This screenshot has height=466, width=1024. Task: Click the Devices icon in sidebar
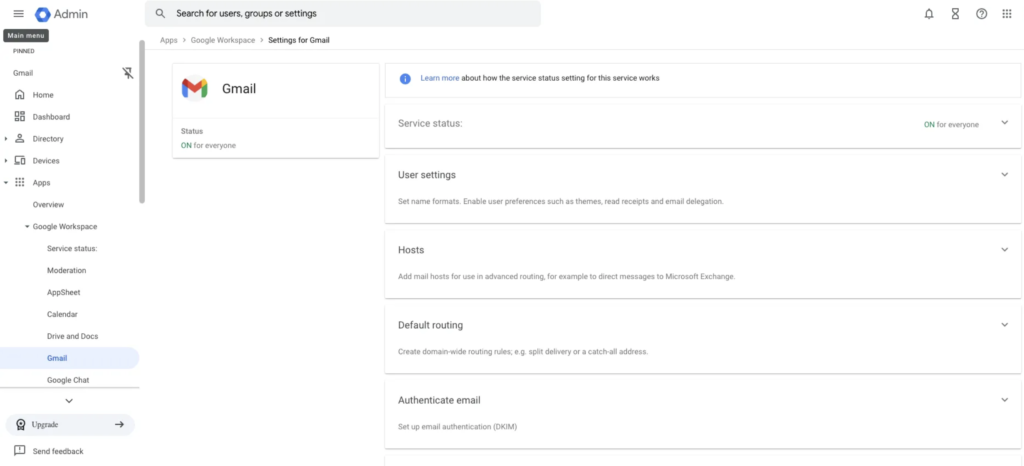[x=20, y=161]
